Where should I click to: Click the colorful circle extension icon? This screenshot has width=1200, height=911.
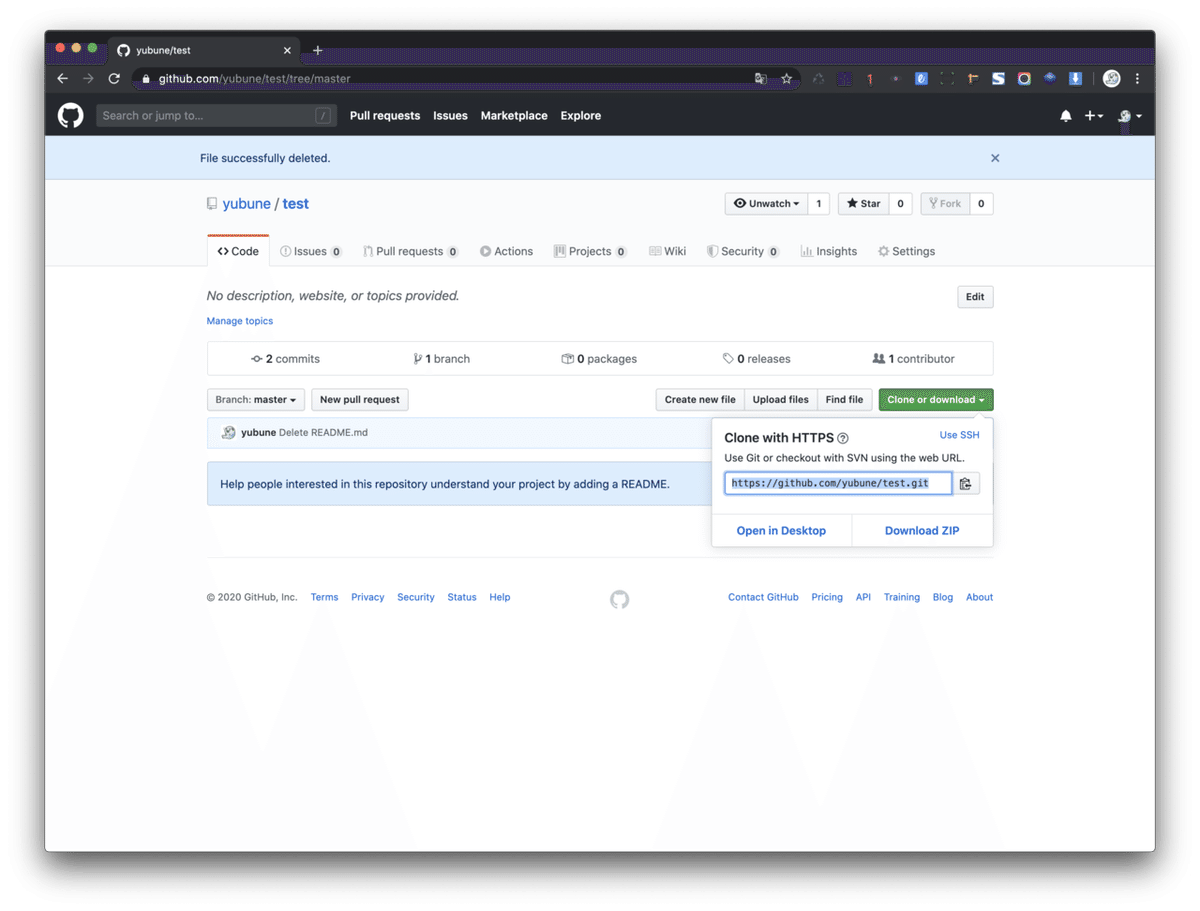click(1024, 78)
